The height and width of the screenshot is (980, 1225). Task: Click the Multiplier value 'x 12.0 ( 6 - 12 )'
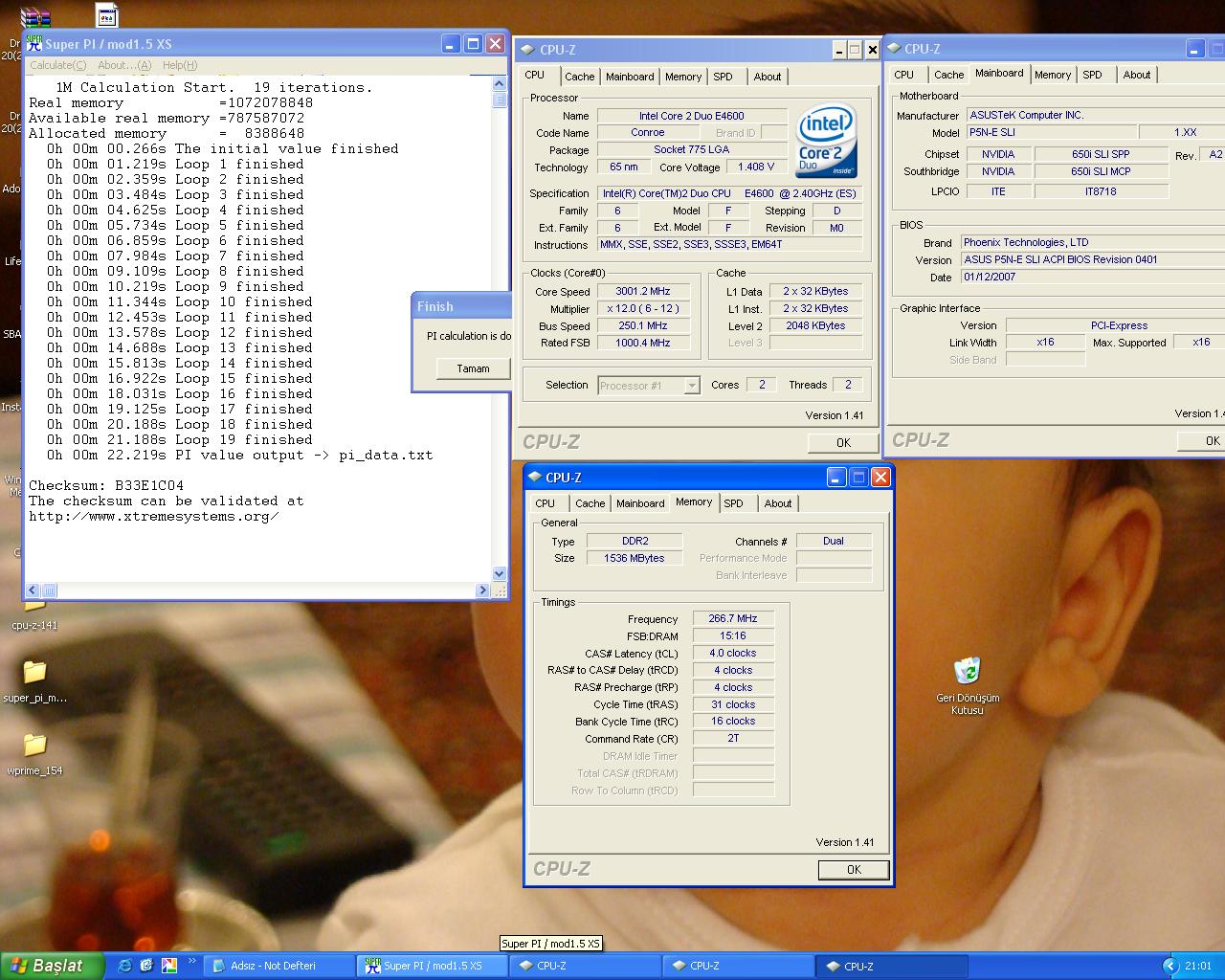[643, 308]
